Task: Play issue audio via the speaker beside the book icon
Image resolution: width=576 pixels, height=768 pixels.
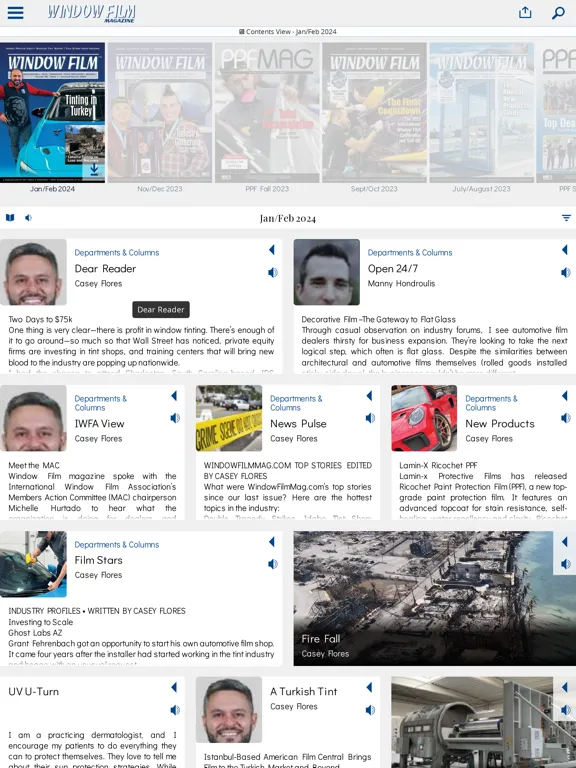Action: (28, 217)
